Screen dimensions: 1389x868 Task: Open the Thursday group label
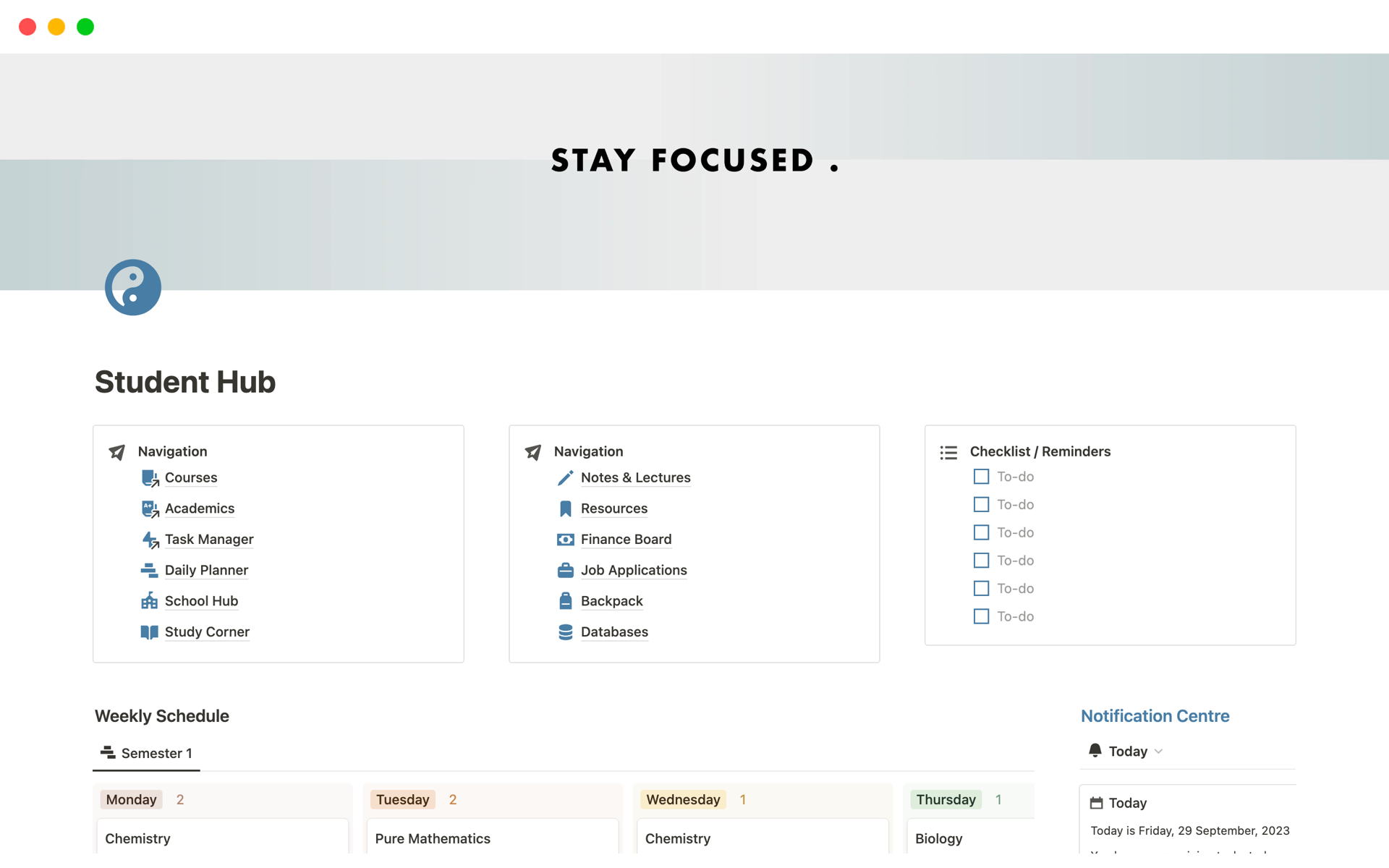click(x=946, y=799)
